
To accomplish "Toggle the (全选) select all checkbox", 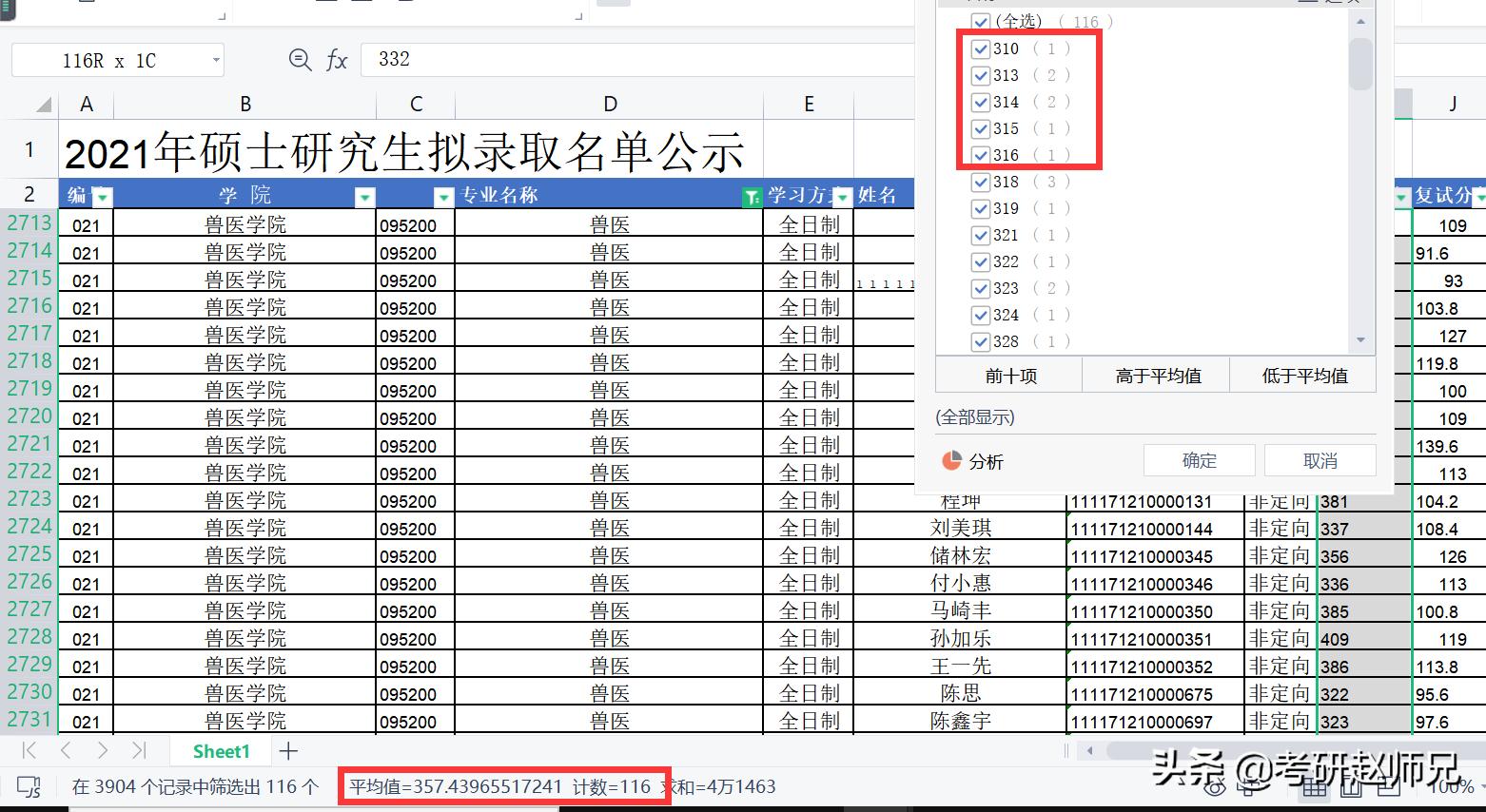I will [981, 21].
